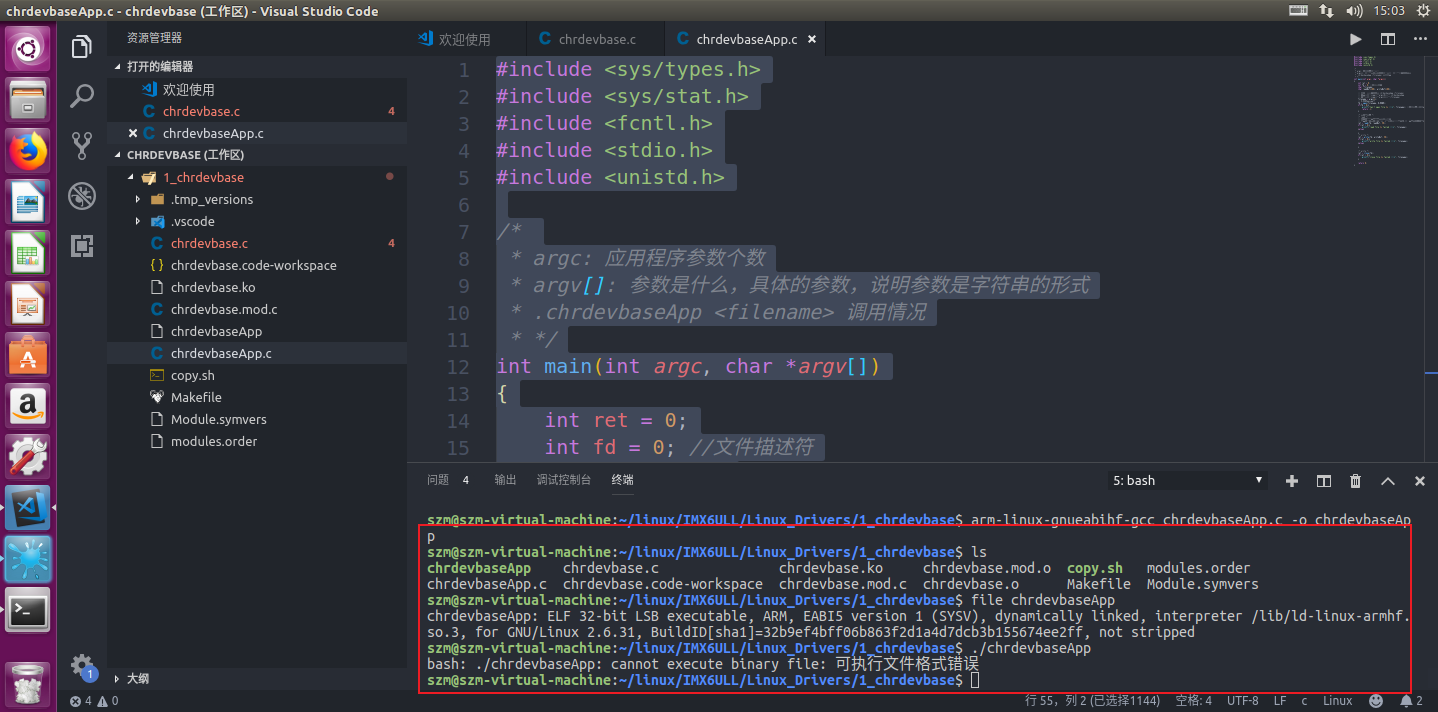Image resolution: width=1438 pixels, height=712 pixels.
Task: Open the feedback smiley in the status bar
Action: coord(1376,701)
